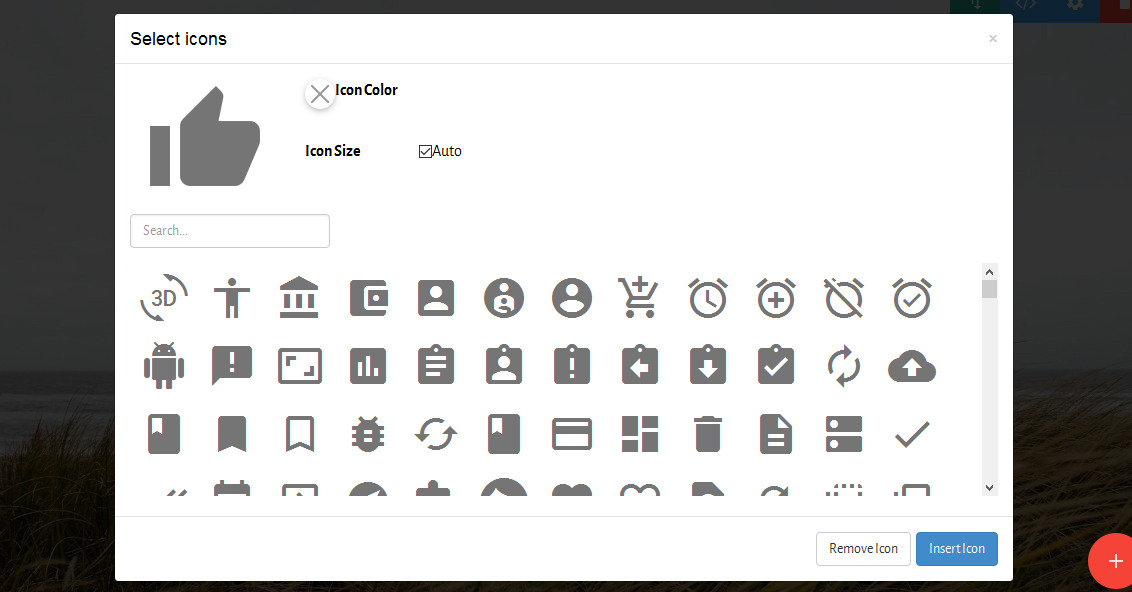Choose the assignment clipboard text icon
The image size is (1132, 592).
[x=436, y=365]
